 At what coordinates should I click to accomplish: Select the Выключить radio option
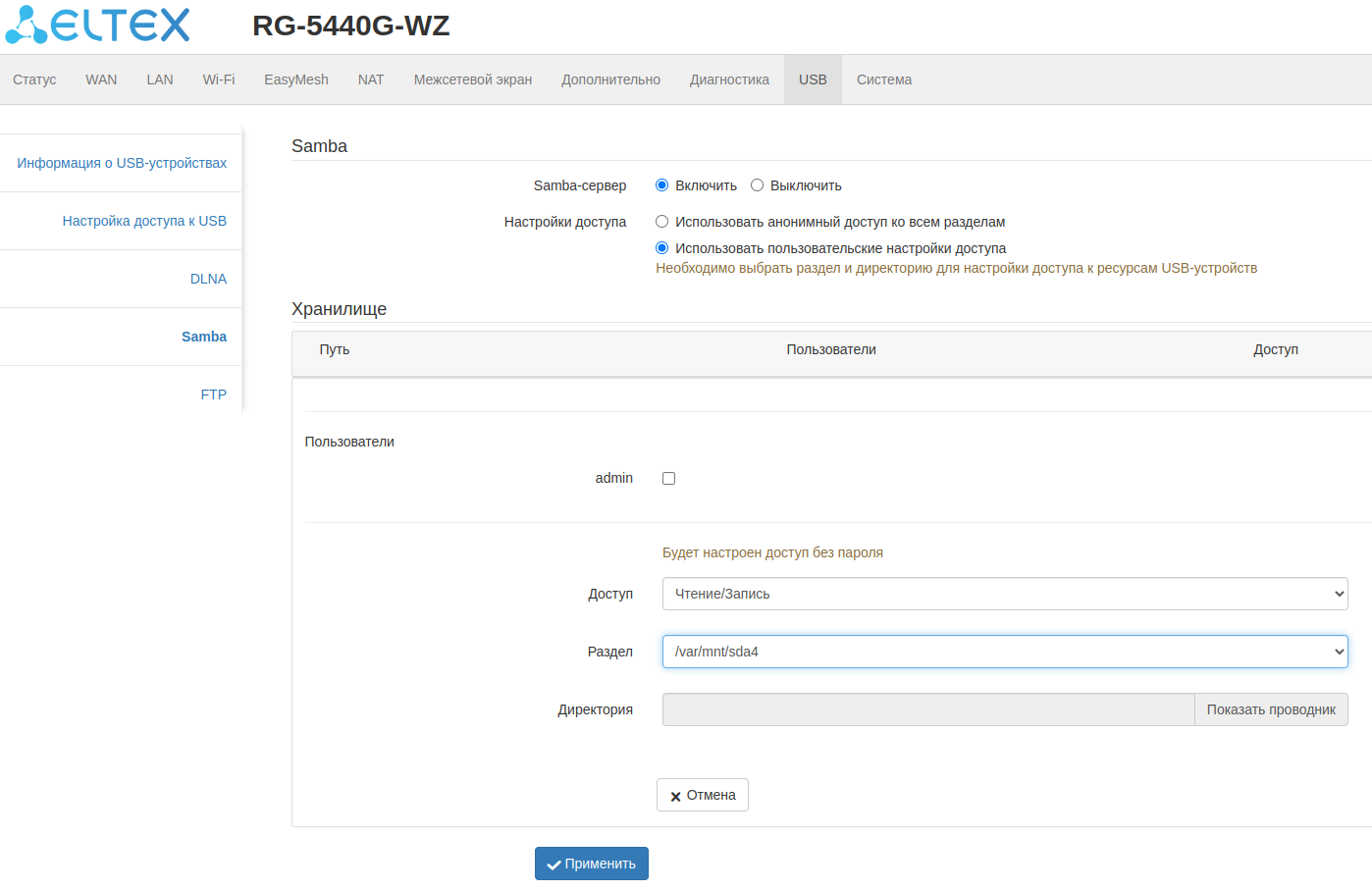click(758, 185)
